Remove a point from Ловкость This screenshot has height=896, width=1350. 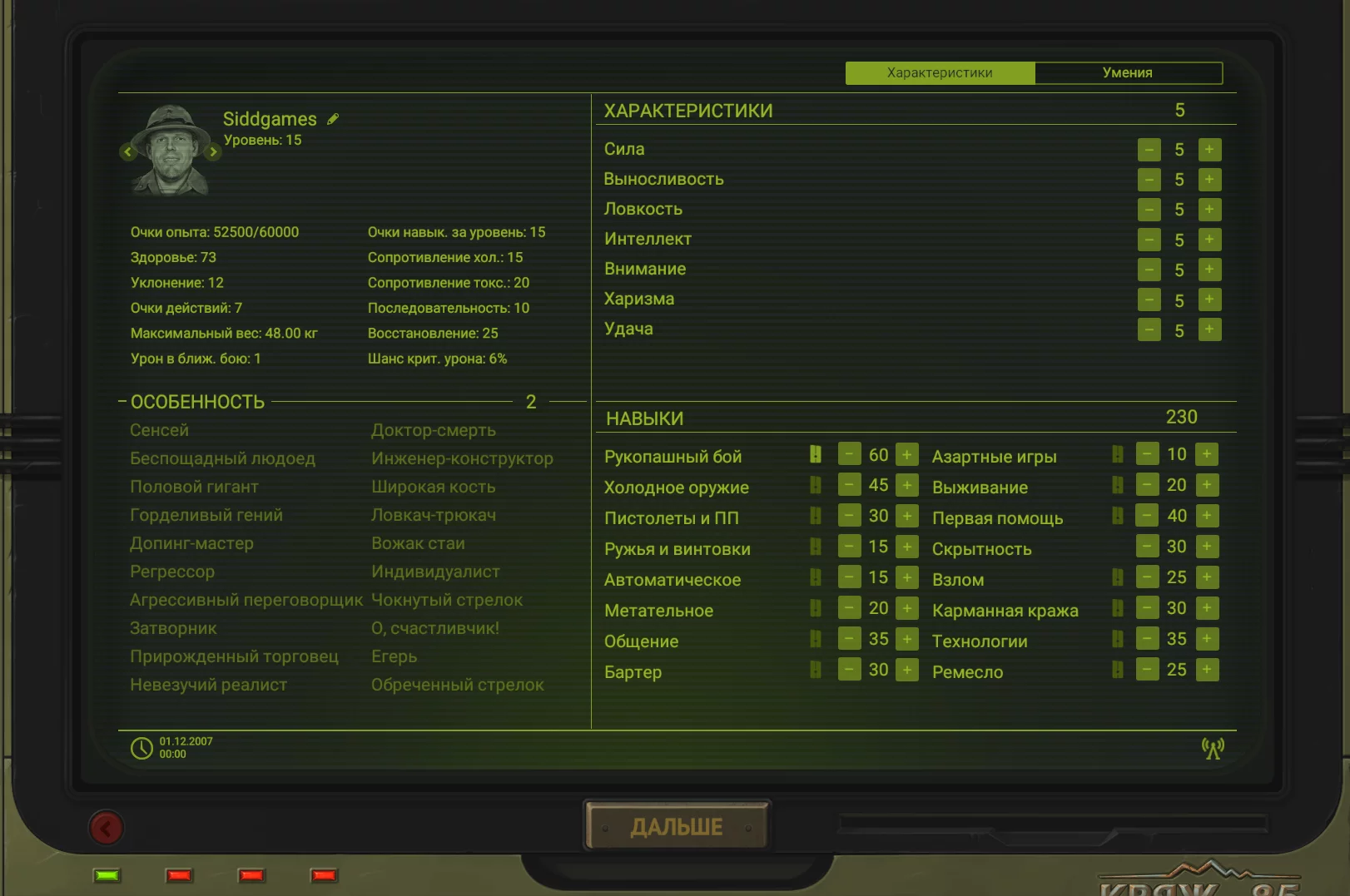point(1149,210)
